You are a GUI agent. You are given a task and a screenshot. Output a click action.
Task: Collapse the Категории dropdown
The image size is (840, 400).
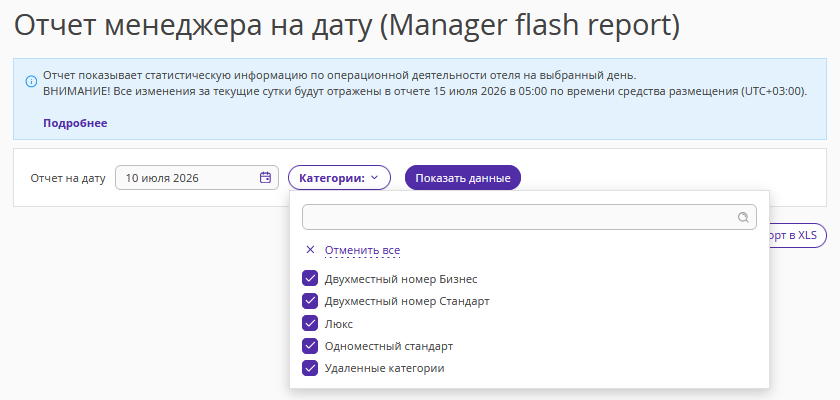point(339,178)
